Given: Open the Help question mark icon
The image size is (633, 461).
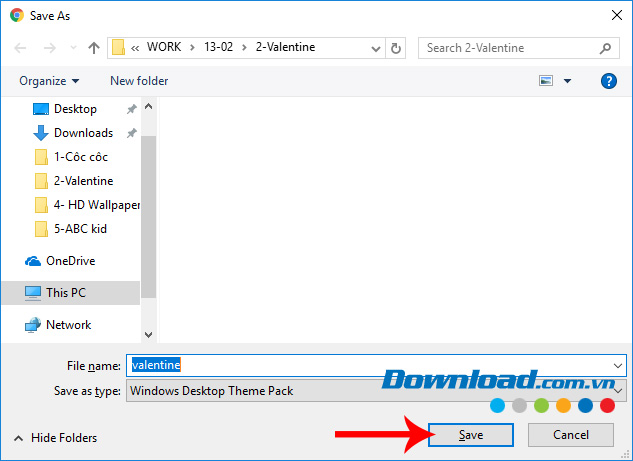Looking at the screenshot, I should [607, 81].
